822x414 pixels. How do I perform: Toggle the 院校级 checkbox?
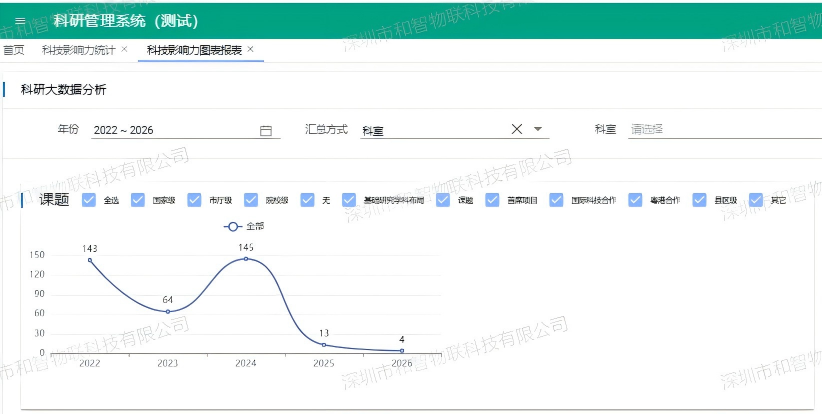[x=251, y=200]
